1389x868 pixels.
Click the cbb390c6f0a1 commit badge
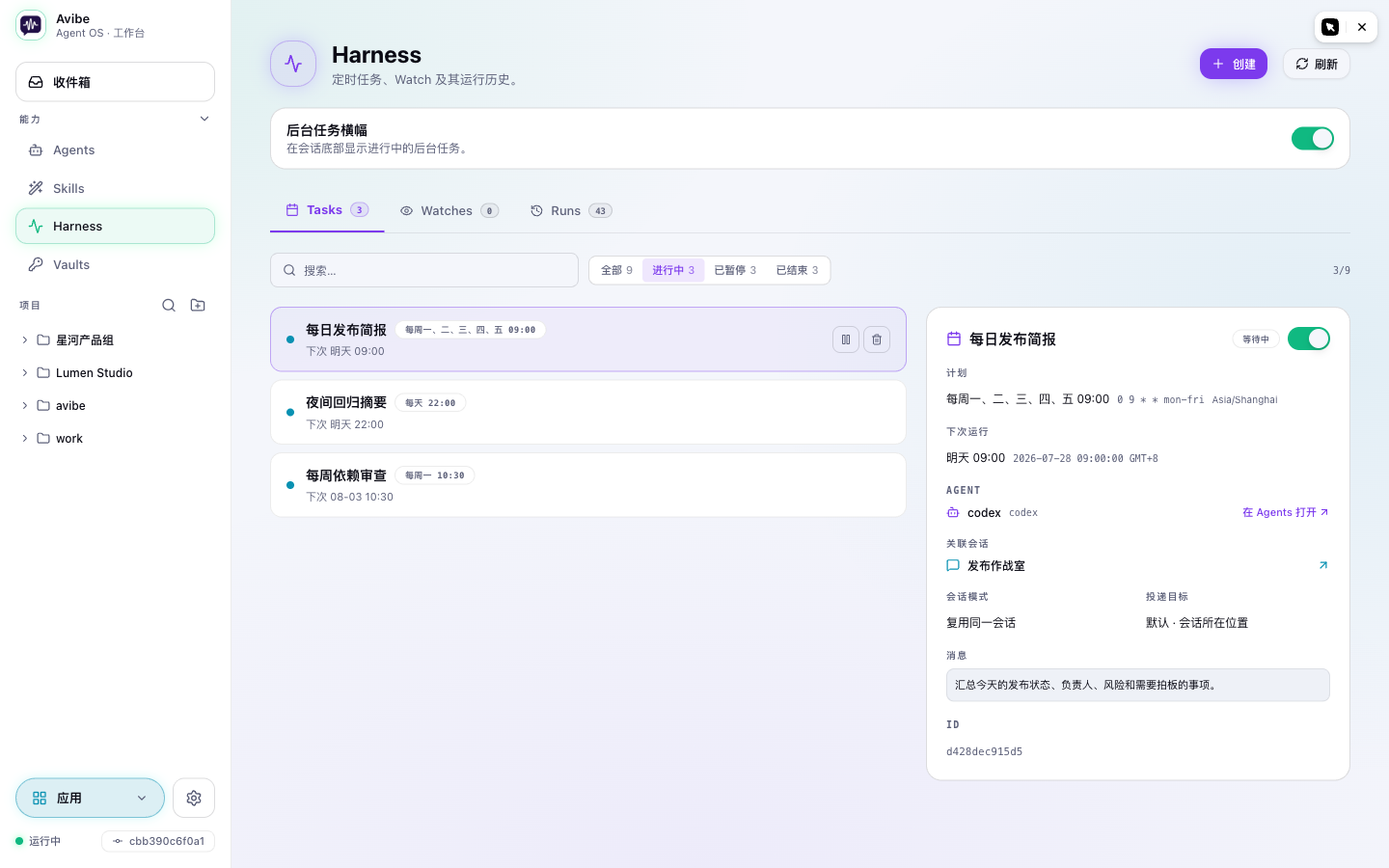pos(158,841)
